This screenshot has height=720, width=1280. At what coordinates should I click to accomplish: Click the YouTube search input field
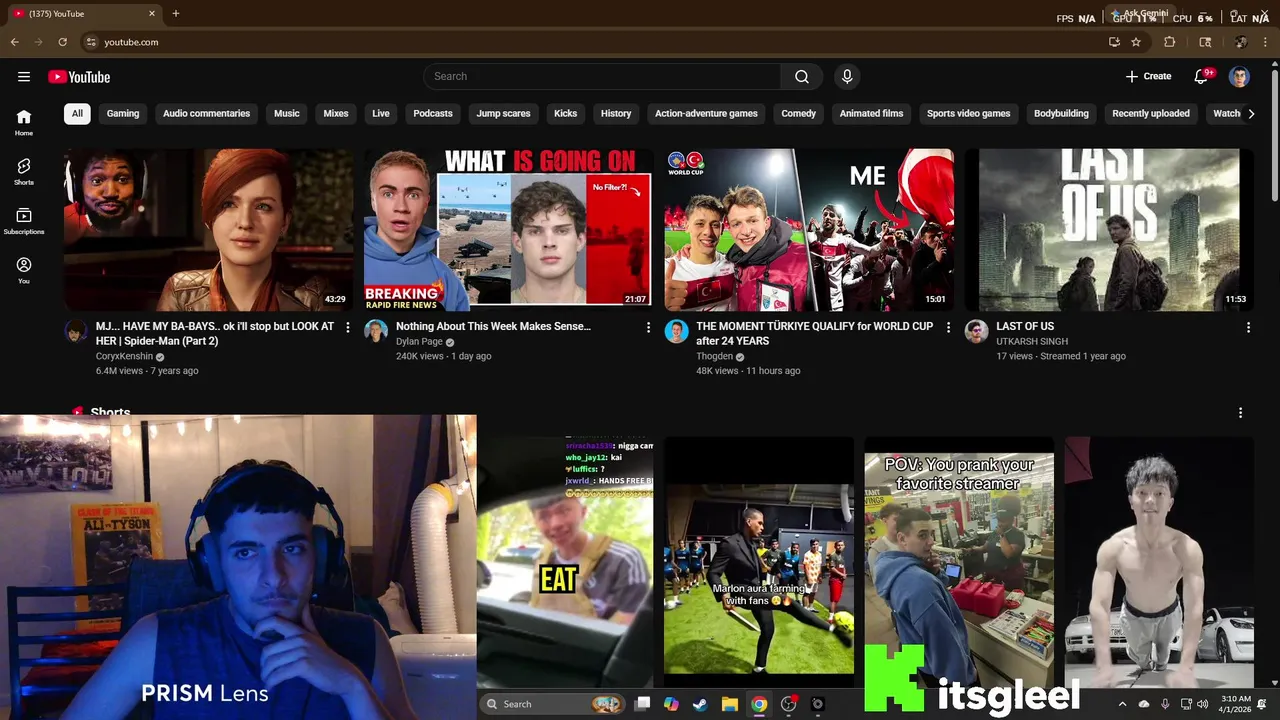tap(602, 77)
